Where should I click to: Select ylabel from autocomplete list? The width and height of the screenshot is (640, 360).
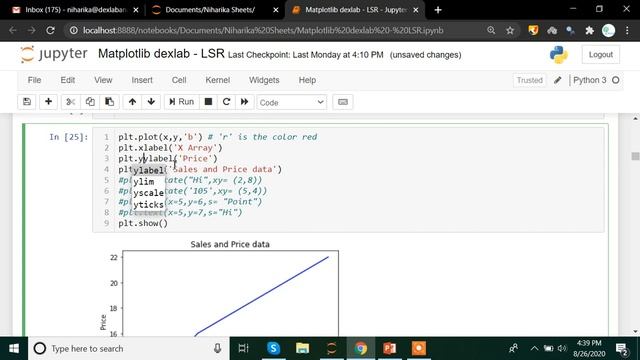pyautogui.click(x=148, y=170)
